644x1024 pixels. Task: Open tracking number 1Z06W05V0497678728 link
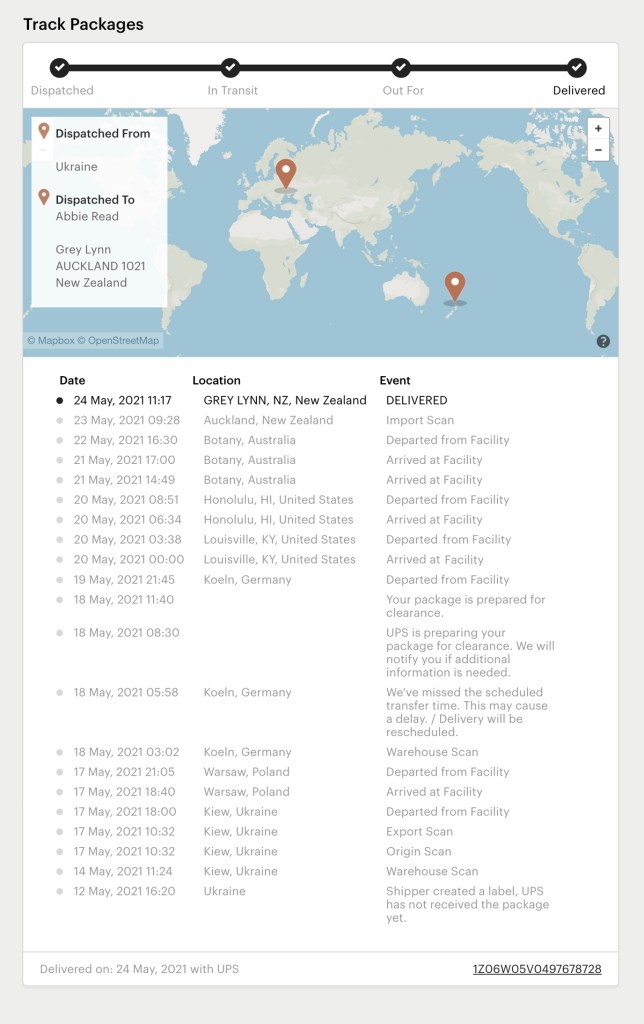pos(537,969)
